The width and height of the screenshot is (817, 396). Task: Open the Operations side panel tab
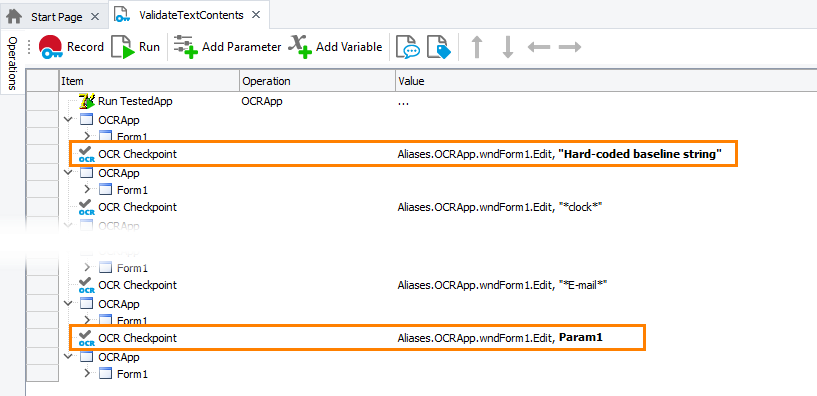pyautogui.click(x=13, y=63)
